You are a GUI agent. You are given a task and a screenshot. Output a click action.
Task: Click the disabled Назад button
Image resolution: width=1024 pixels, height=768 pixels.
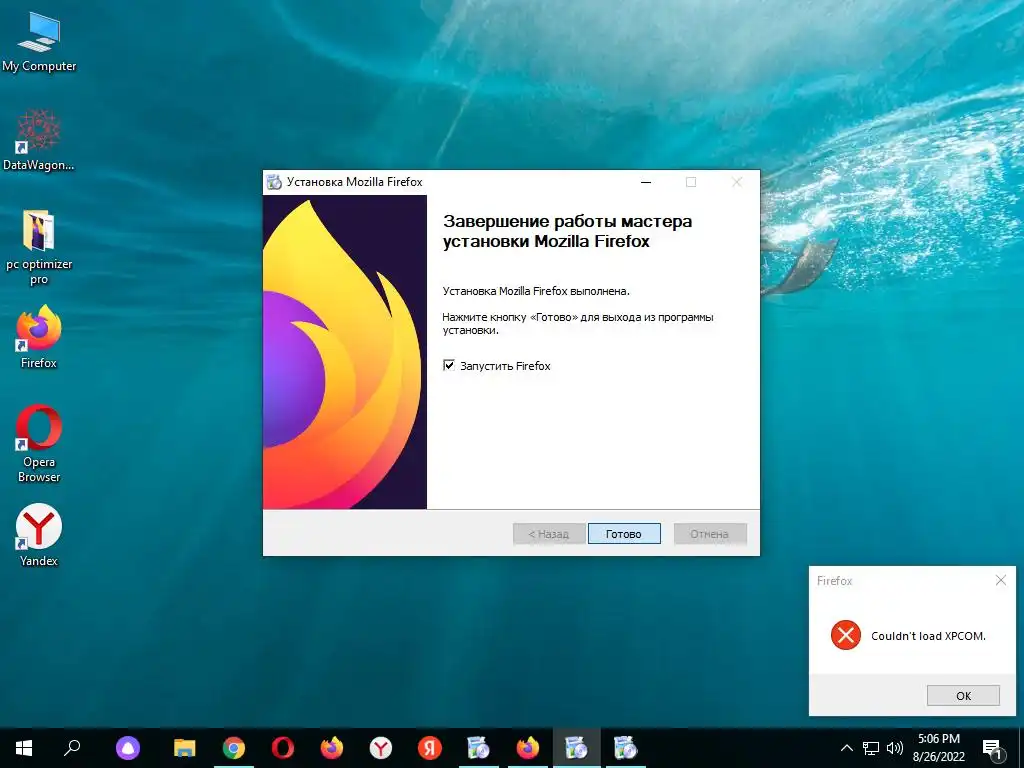pyautogui.click(x=549, y=534)
